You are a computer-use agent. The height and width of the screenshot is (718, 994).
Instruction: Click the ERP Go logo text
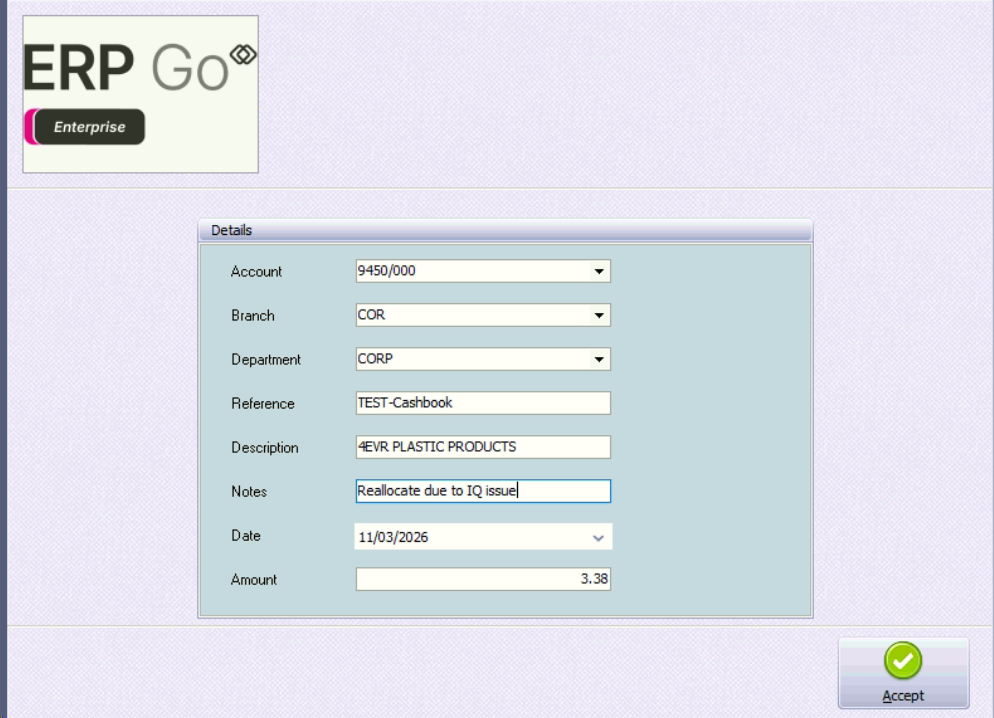click(x=125, y=70)
